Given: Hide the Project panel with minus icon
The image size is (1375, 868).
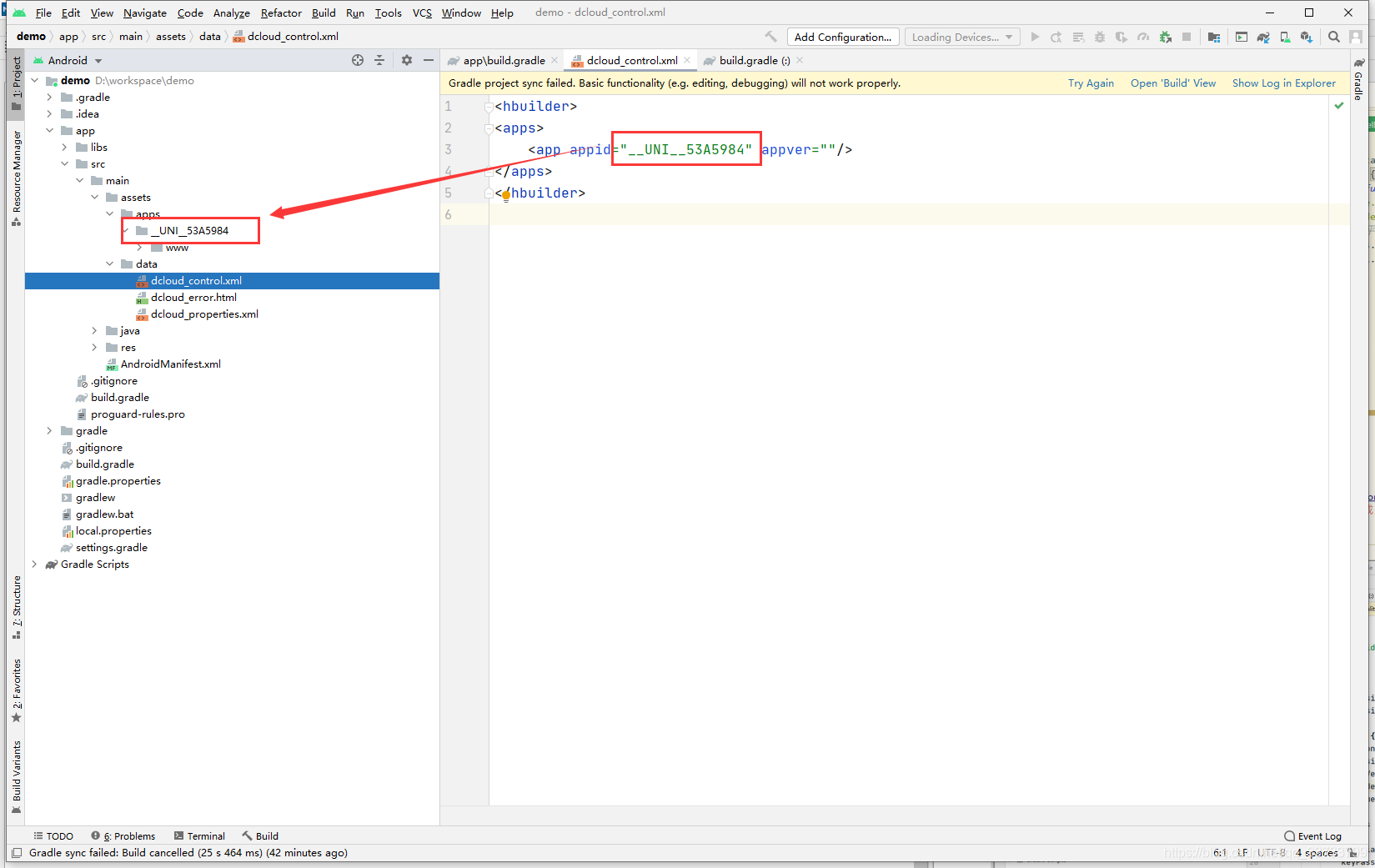Looking at the screenshot, I should [429, 60].
